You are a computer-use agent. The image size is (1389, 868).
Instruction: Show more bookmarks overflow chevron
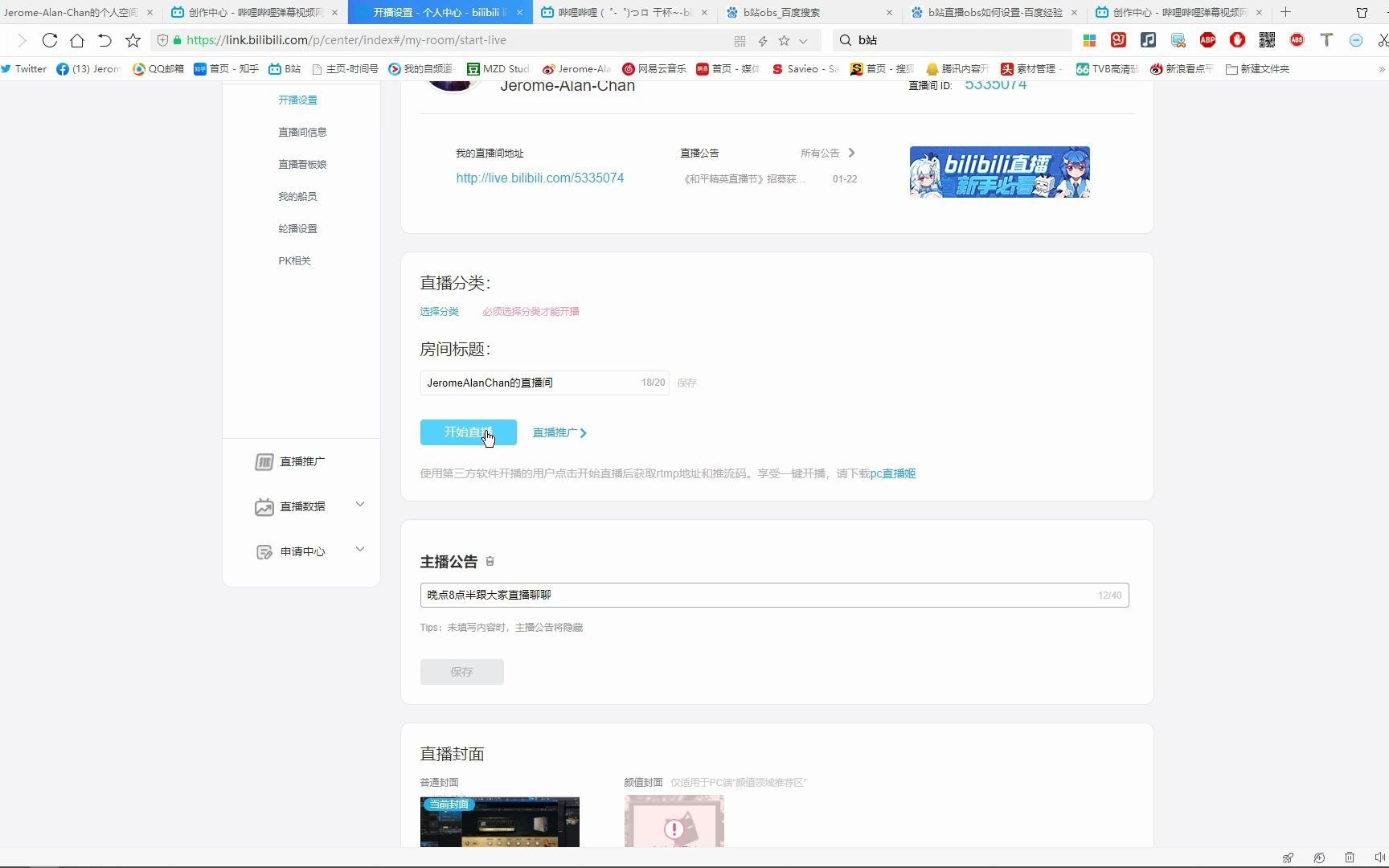(1381, 69)
